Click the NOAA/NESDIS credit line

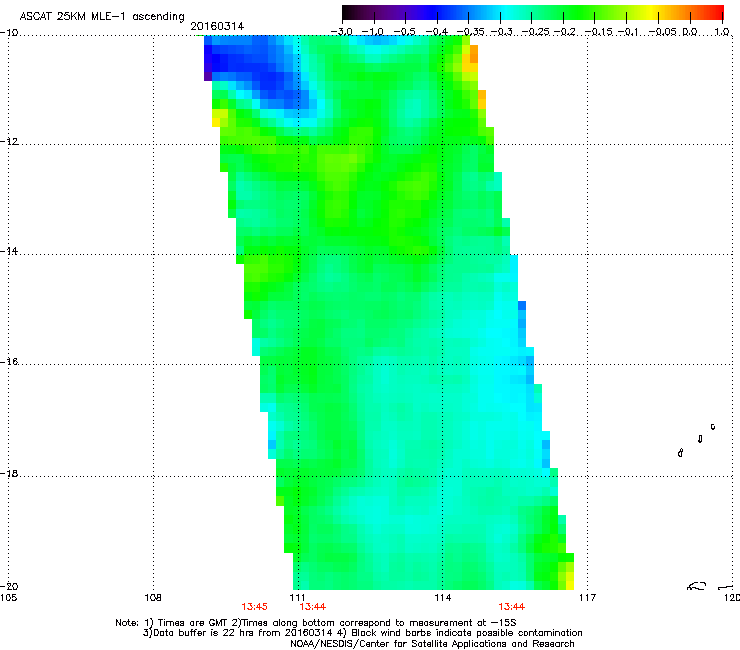pyautogui.click(x=432, y=644)
